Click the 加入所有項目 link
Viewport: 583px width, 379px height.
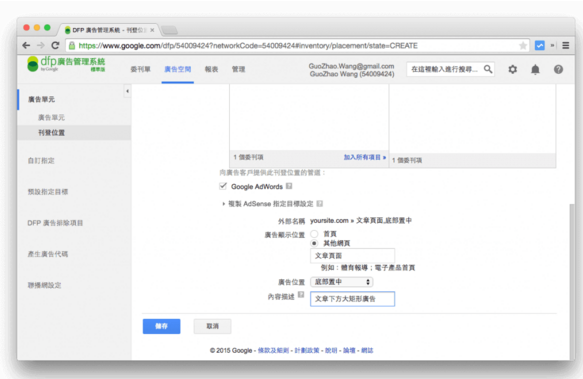364,157
